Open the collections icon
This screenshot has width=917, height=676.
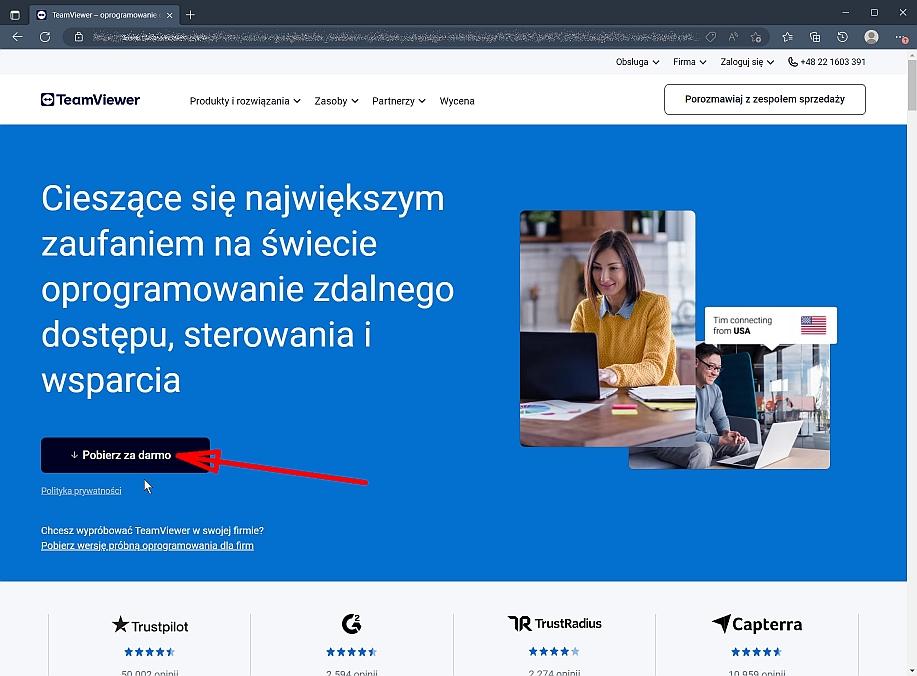click(x=815, y=37)
